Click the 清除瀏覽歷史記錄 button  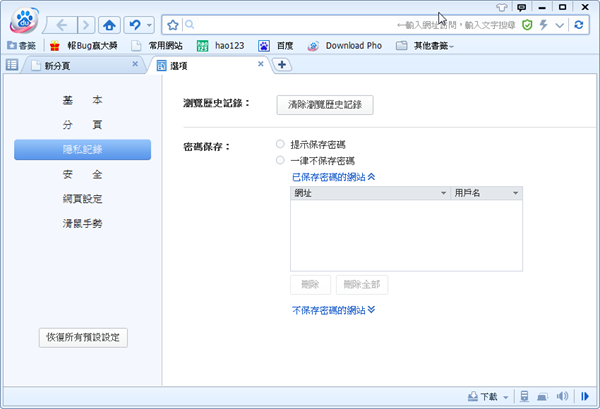click(x=325, y=105)
